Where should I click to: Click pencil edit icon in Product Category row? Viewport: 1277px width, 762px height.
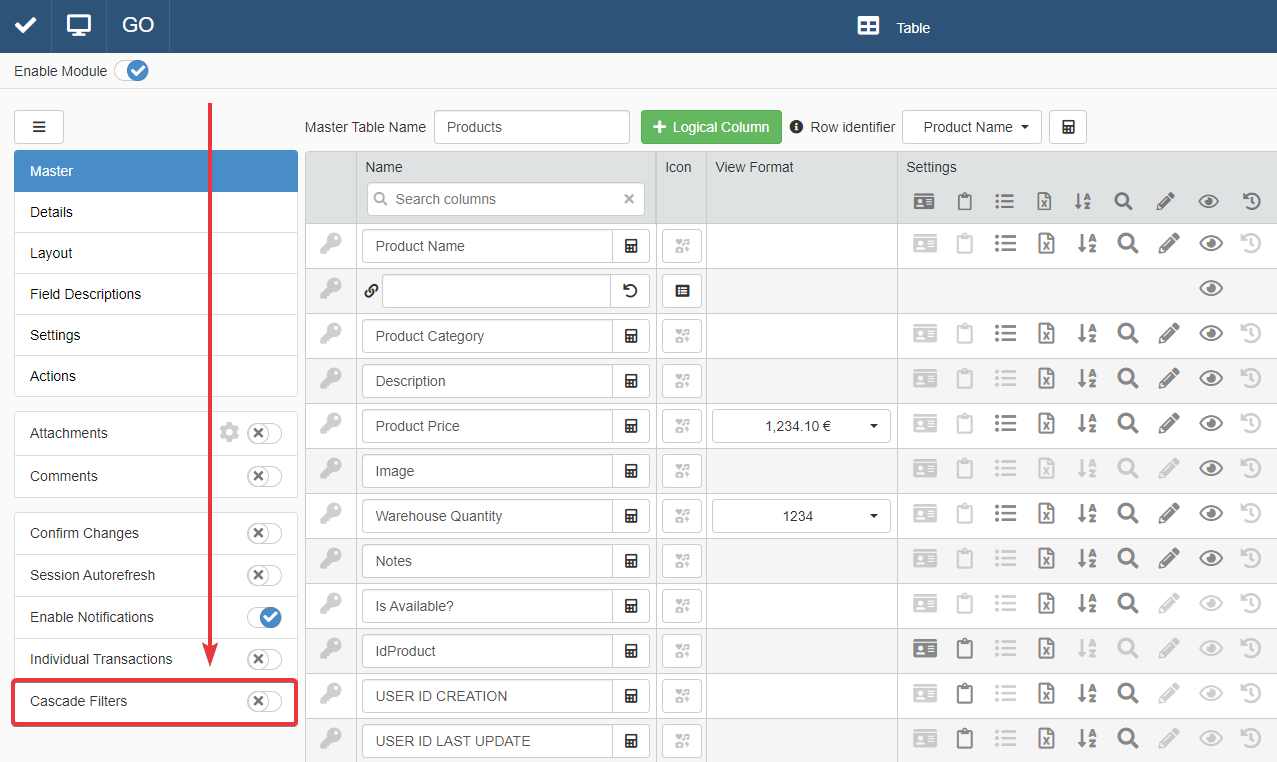tap(1168, 334)
